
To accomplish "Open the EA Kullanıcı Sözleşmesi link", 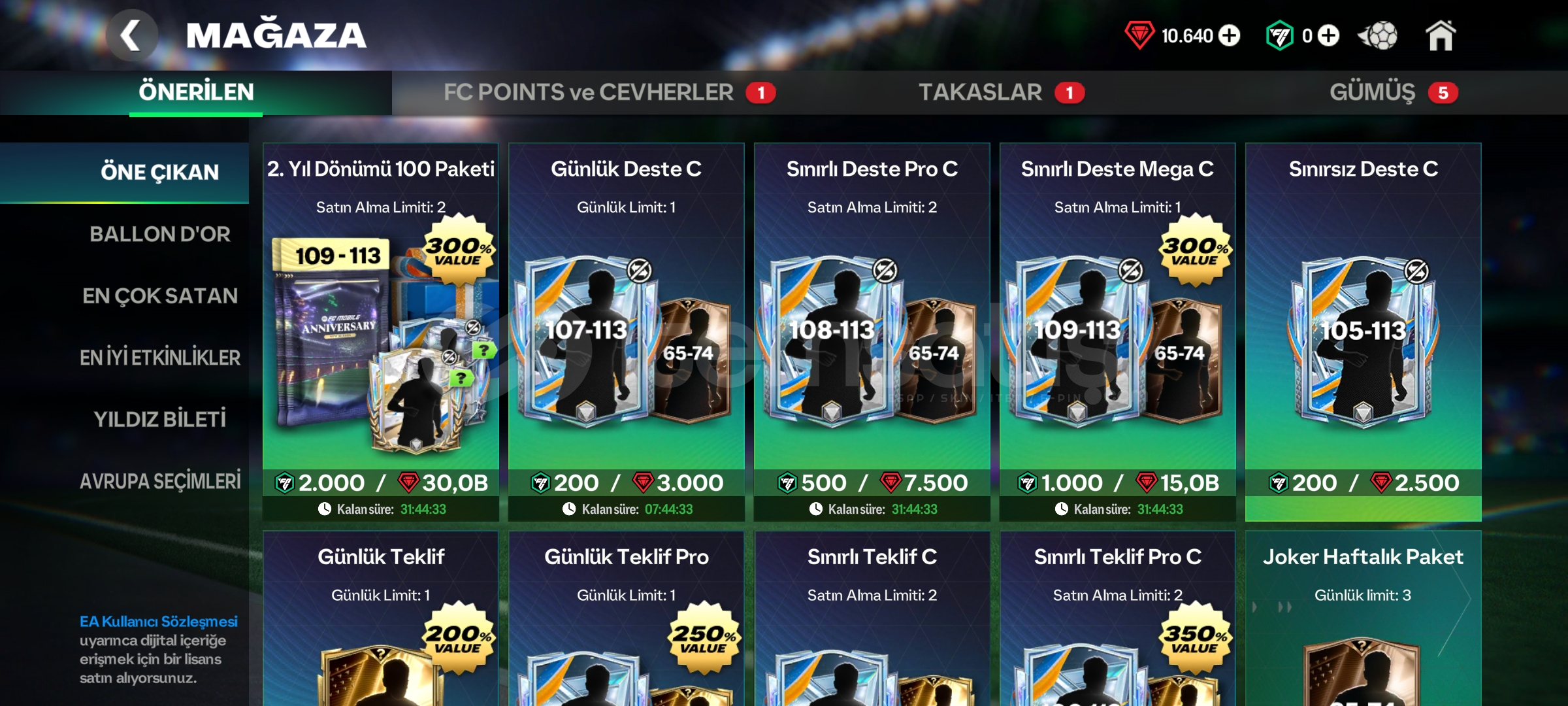I will [x=159, y=621].
